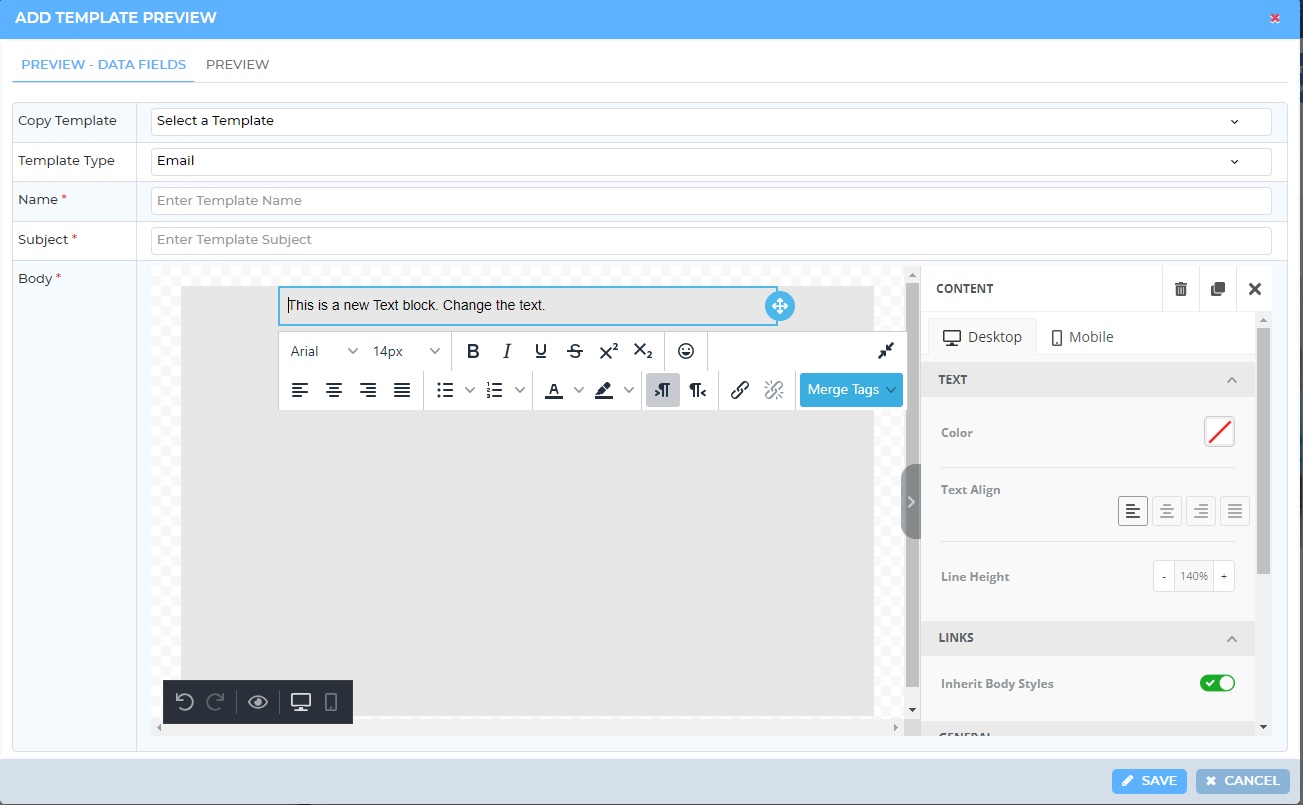Switch to the PREVIEW tab
This screenshot has width=1303, height=805.
[237, 64]
